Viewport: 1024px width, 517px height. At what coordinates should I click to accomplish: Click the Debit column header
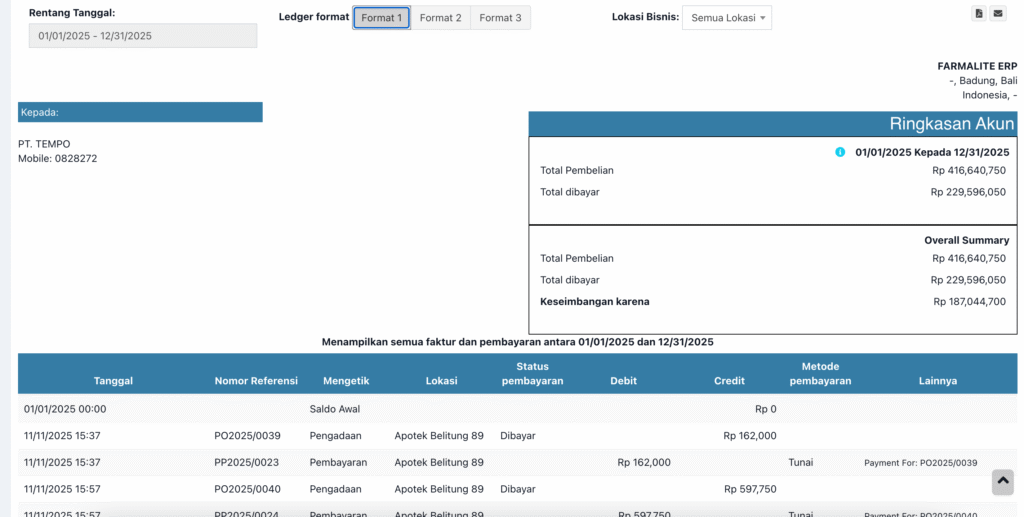coord(623,381)
